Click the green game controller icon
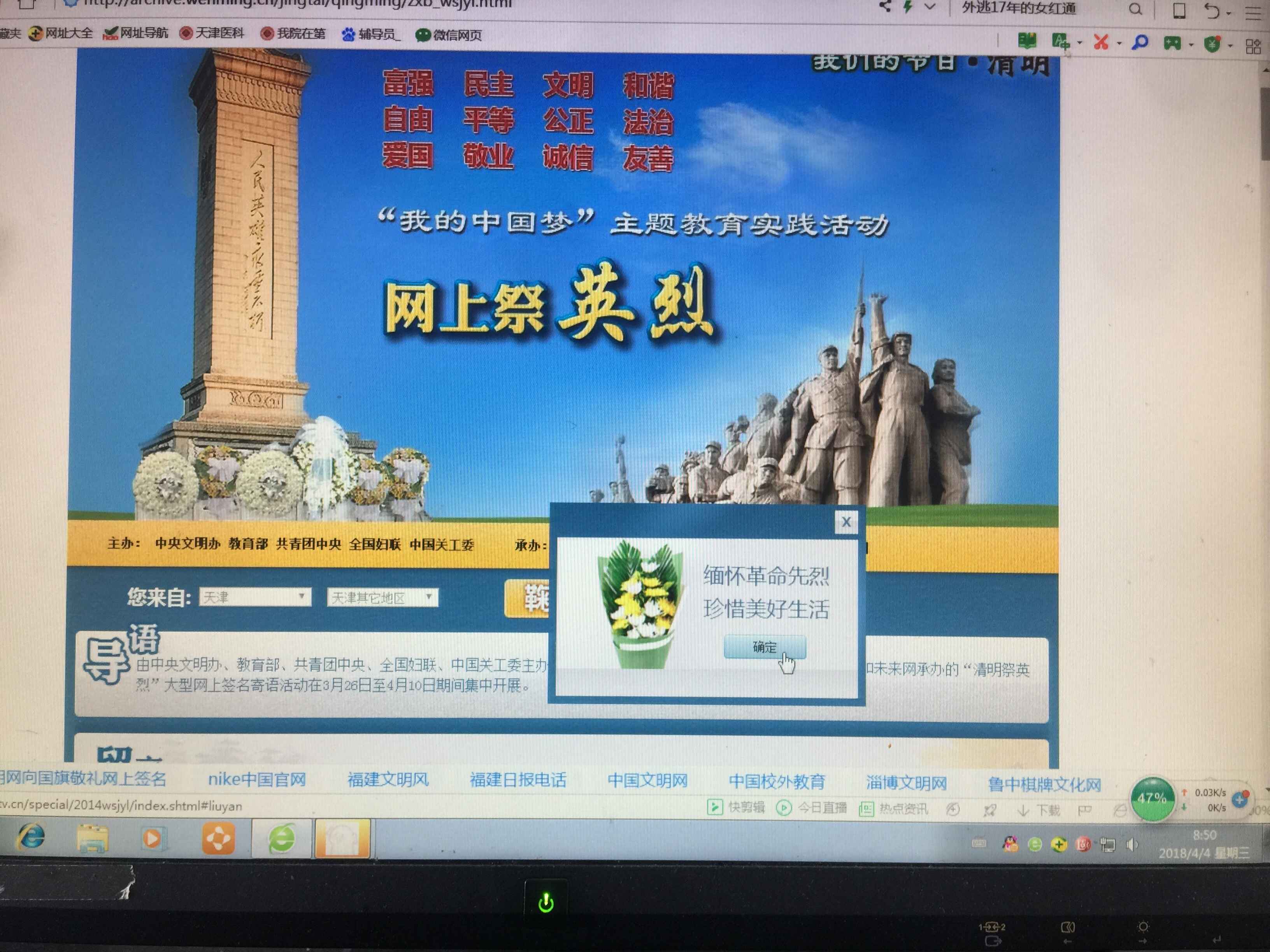This screenshot has width=1270, height=952. 1172,43
